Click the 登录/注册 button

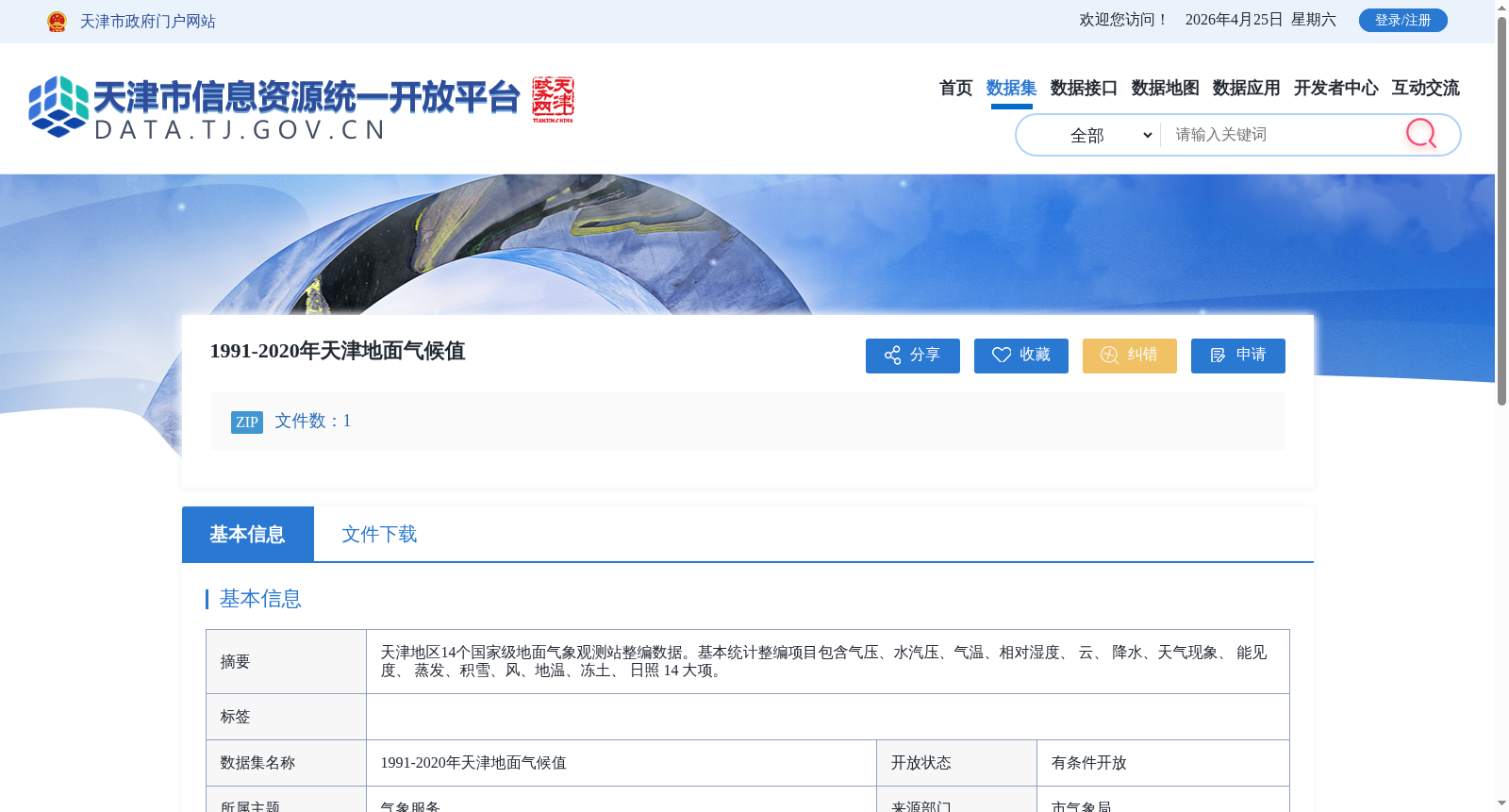tap(1402, 20)
